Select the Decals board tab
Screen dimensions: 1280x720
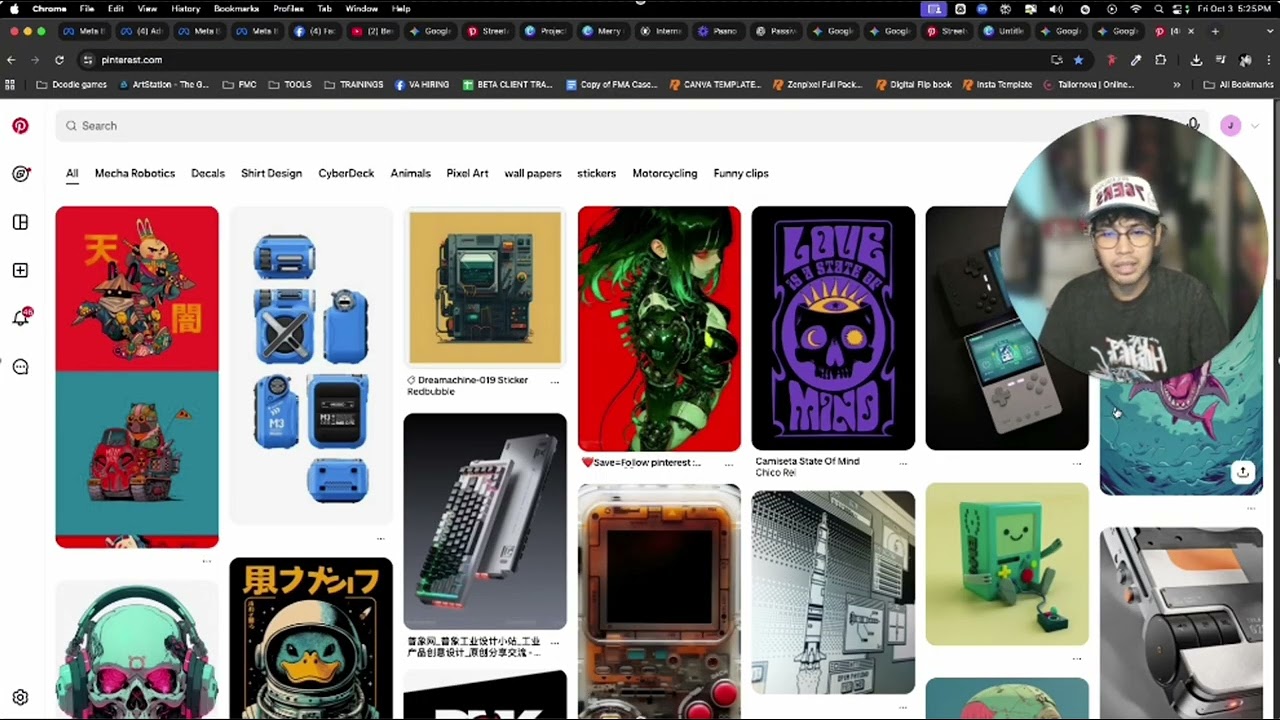point(208,173)
